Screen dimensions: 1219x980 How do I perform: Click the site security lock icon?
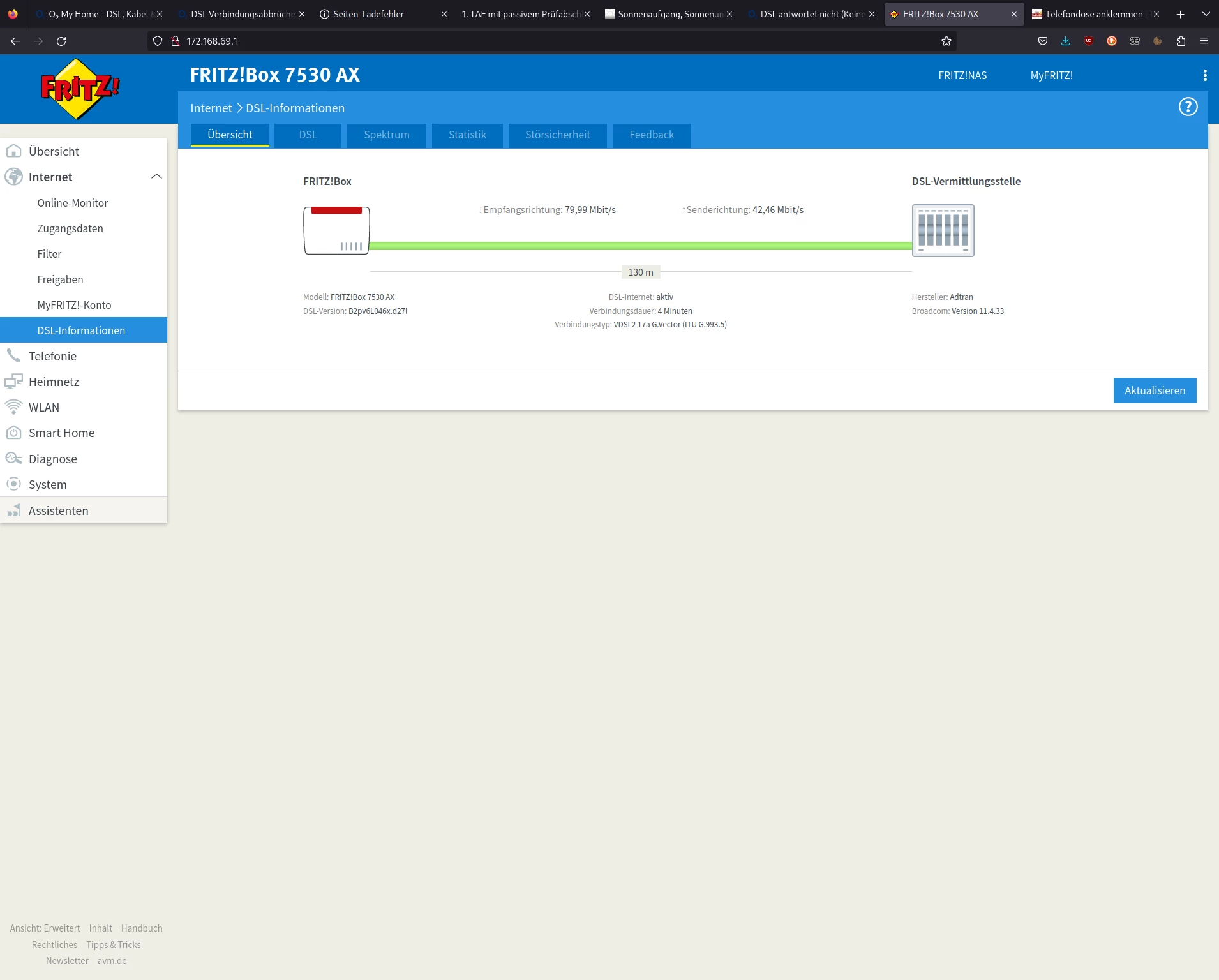pyautogui.click(x=176, y=41)
